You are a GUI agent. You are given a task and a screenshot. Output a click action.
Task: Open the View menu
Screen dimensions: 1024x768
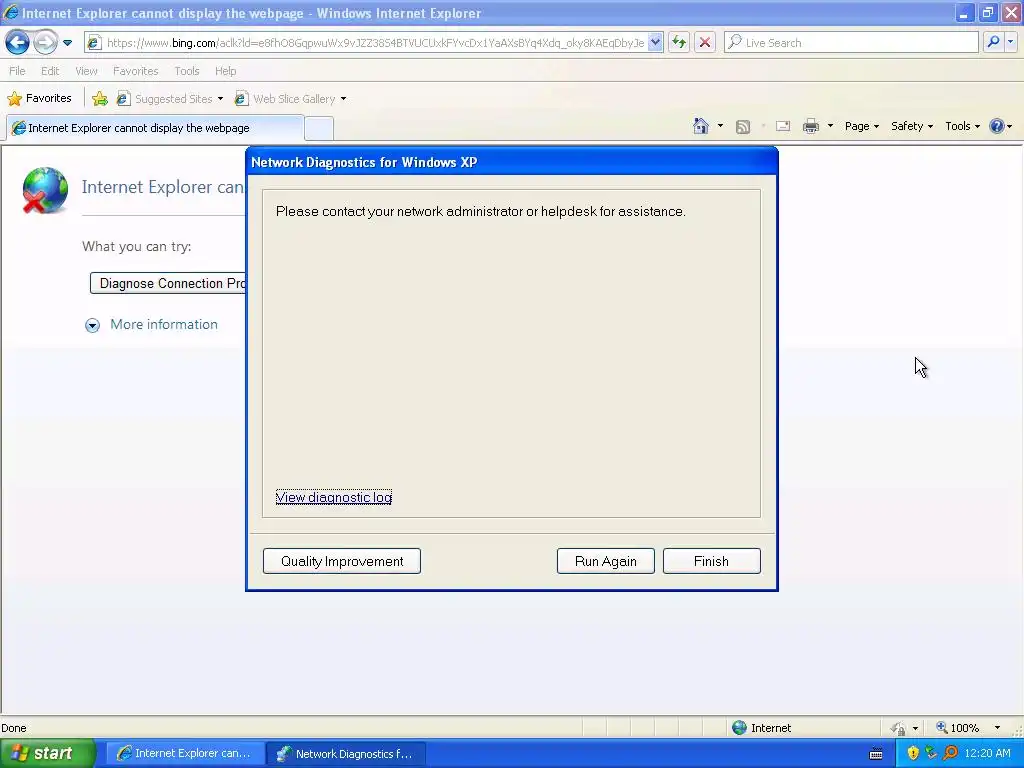coord(86,71)
